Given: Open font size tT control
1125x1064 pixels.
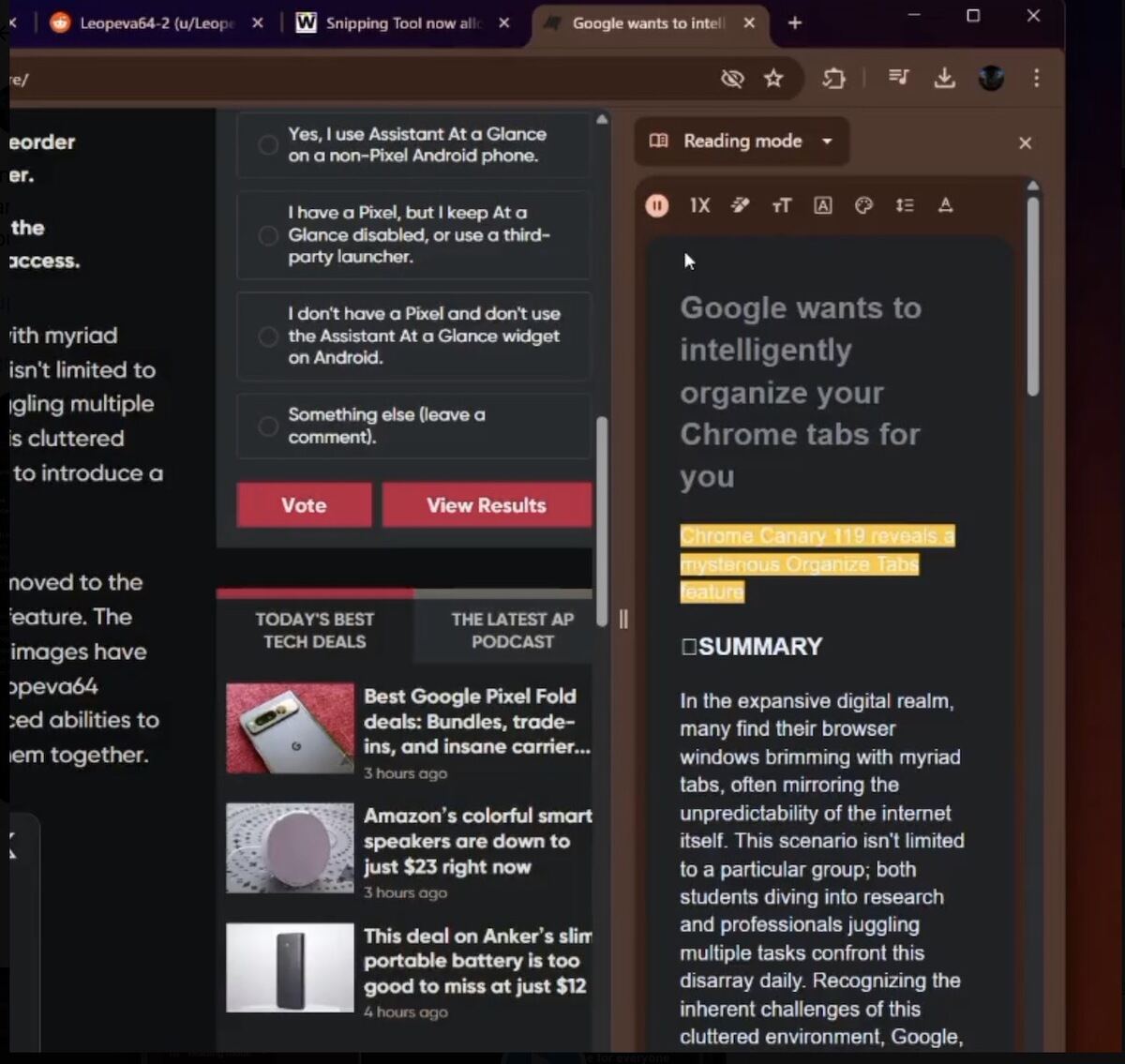Looking at the screenshot, I should [781, 205].
